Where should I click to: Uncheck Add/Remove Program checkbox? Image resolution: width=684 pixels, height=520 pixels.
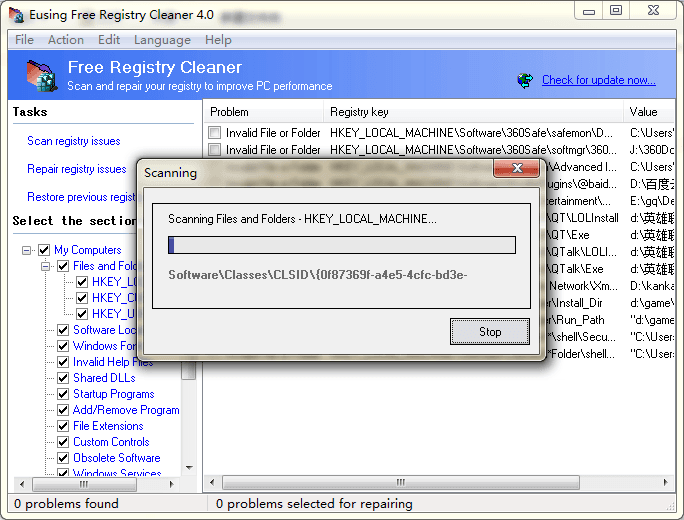click(63, 410)
